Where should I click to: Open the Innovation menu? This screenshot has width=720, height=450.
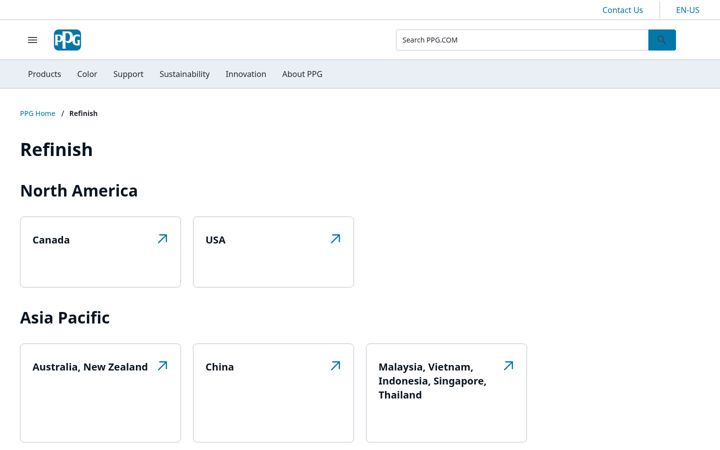(x=246, y=74)
